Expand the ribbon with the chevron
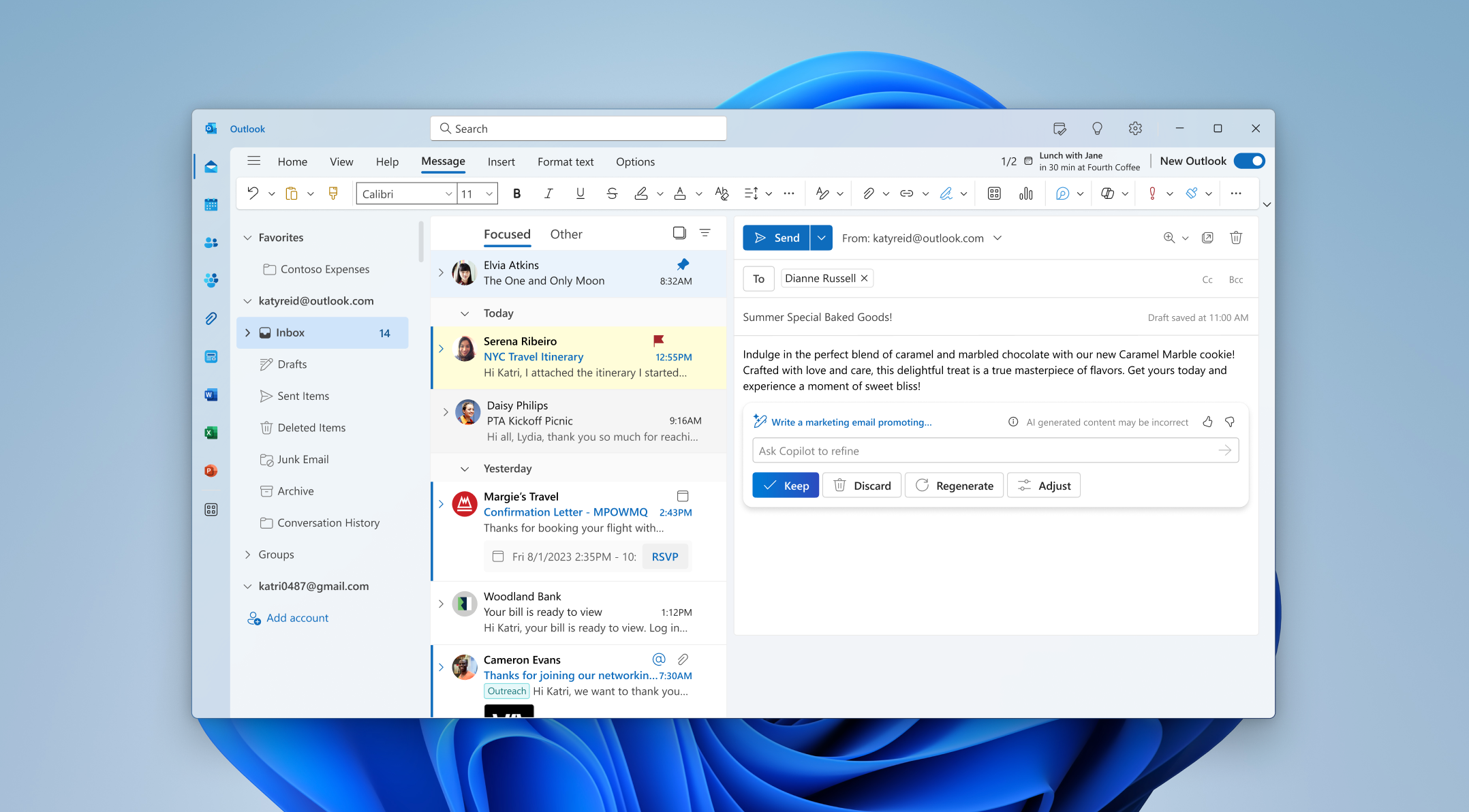This screenshot has width=1469, height=812. click(1267, 204)
